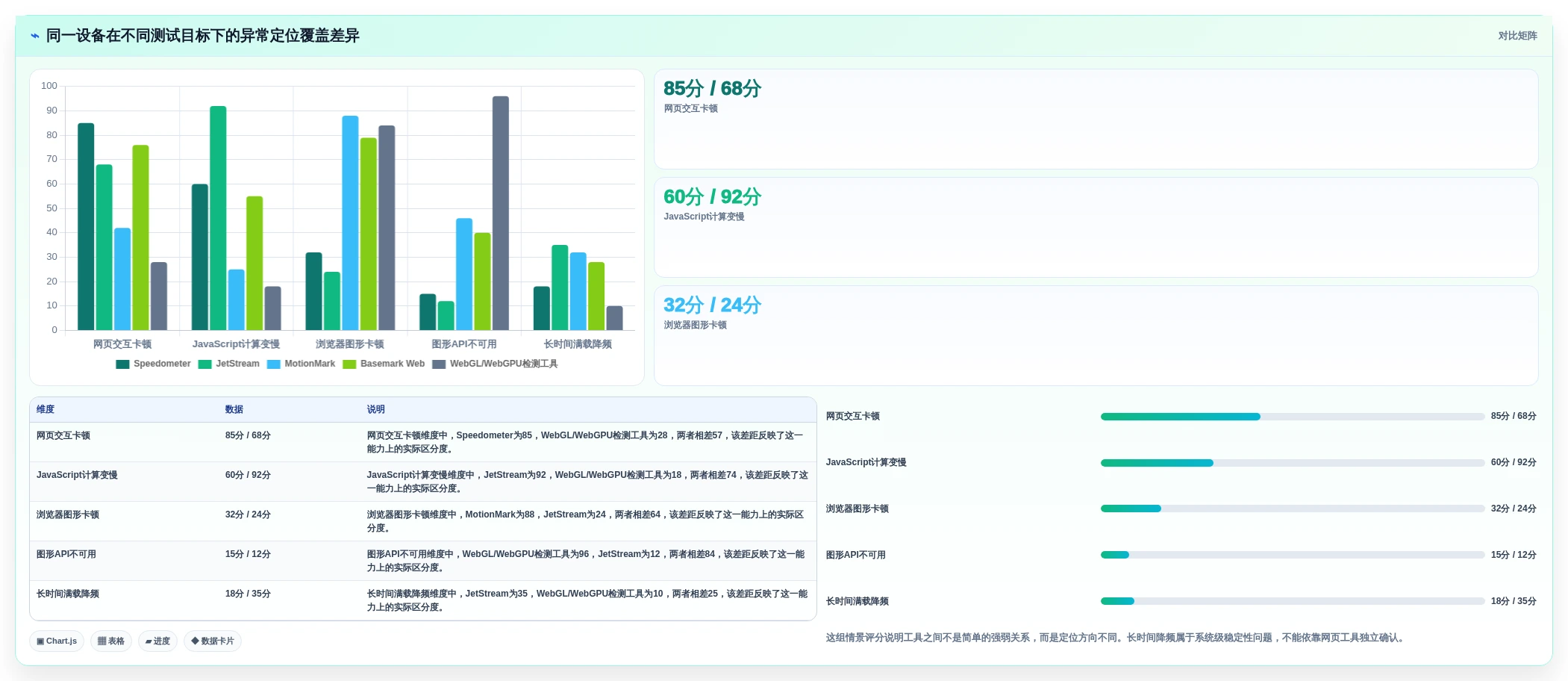Toggle the Basemark Web legend item
This screenshot has width=1568, height=681.
point(384,364)
